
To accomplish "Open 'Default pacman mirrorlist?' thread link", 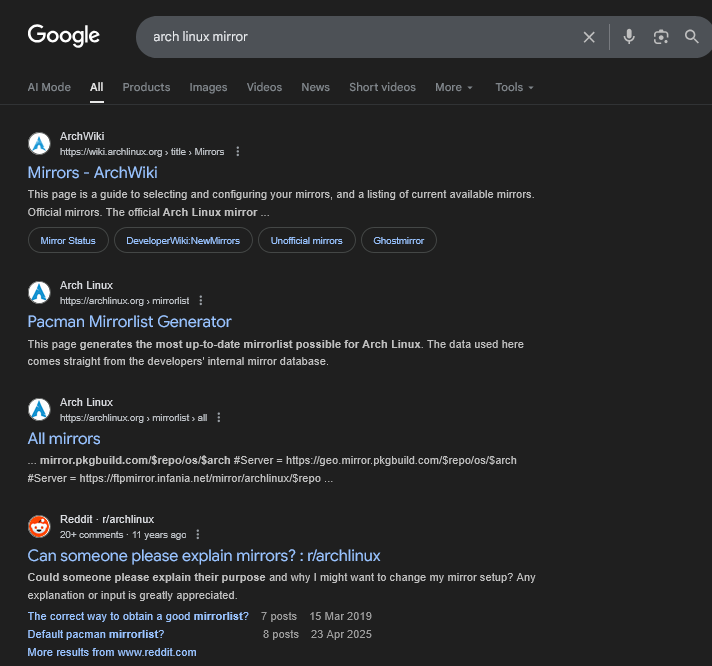I will 96,634.
